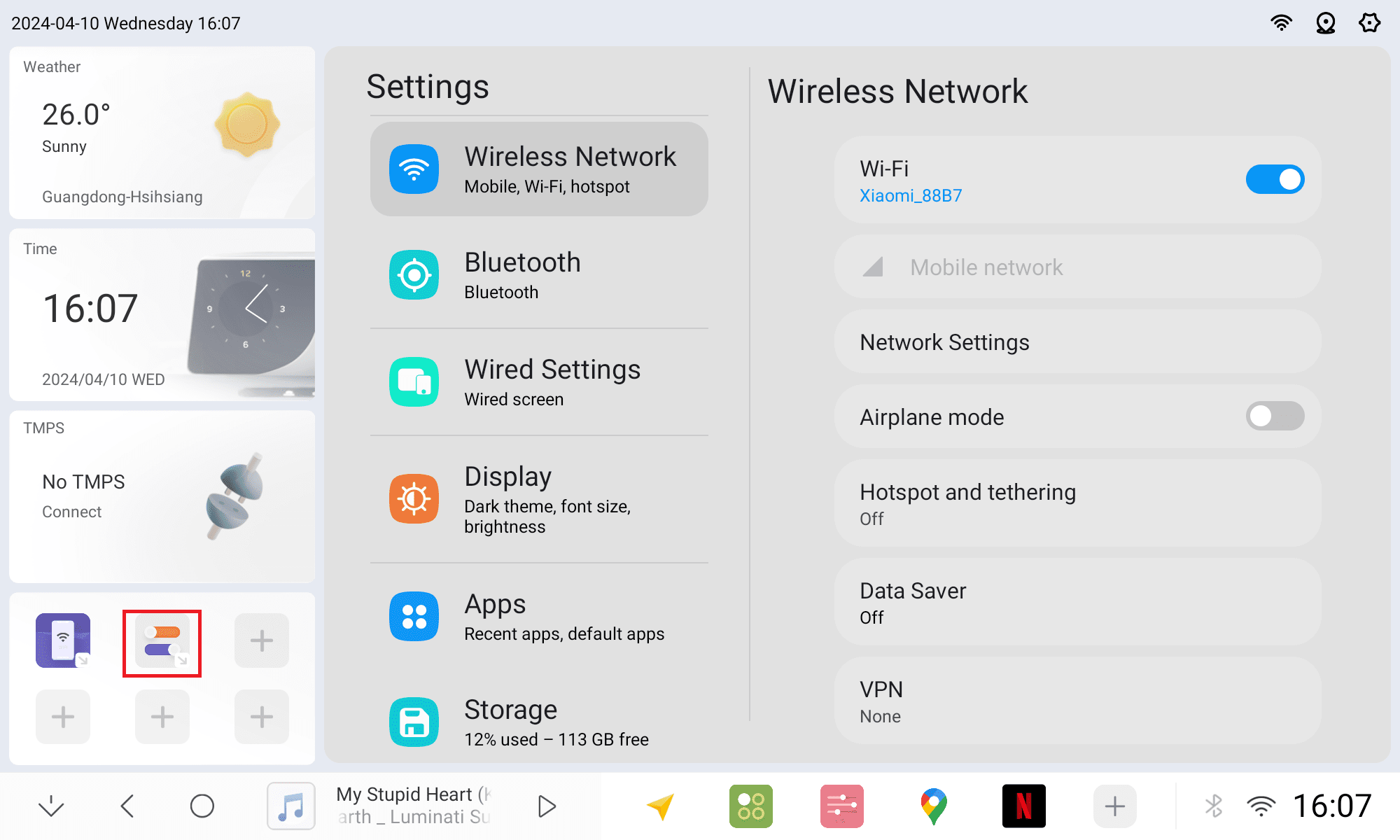Tap the Bluetooth icon in bottom bar
Image resolution: width=1400 pixels, height=840 pixels.
coord(1214,806)
